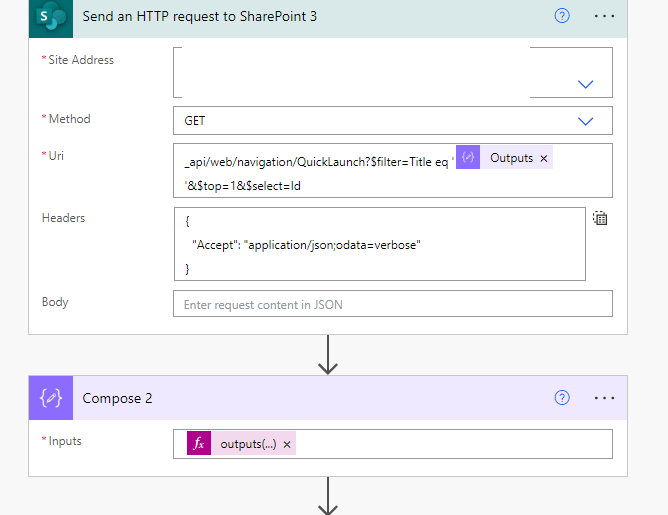Open help for the Compose 2 action
668x515 pixels.
(x=562, y=398)
